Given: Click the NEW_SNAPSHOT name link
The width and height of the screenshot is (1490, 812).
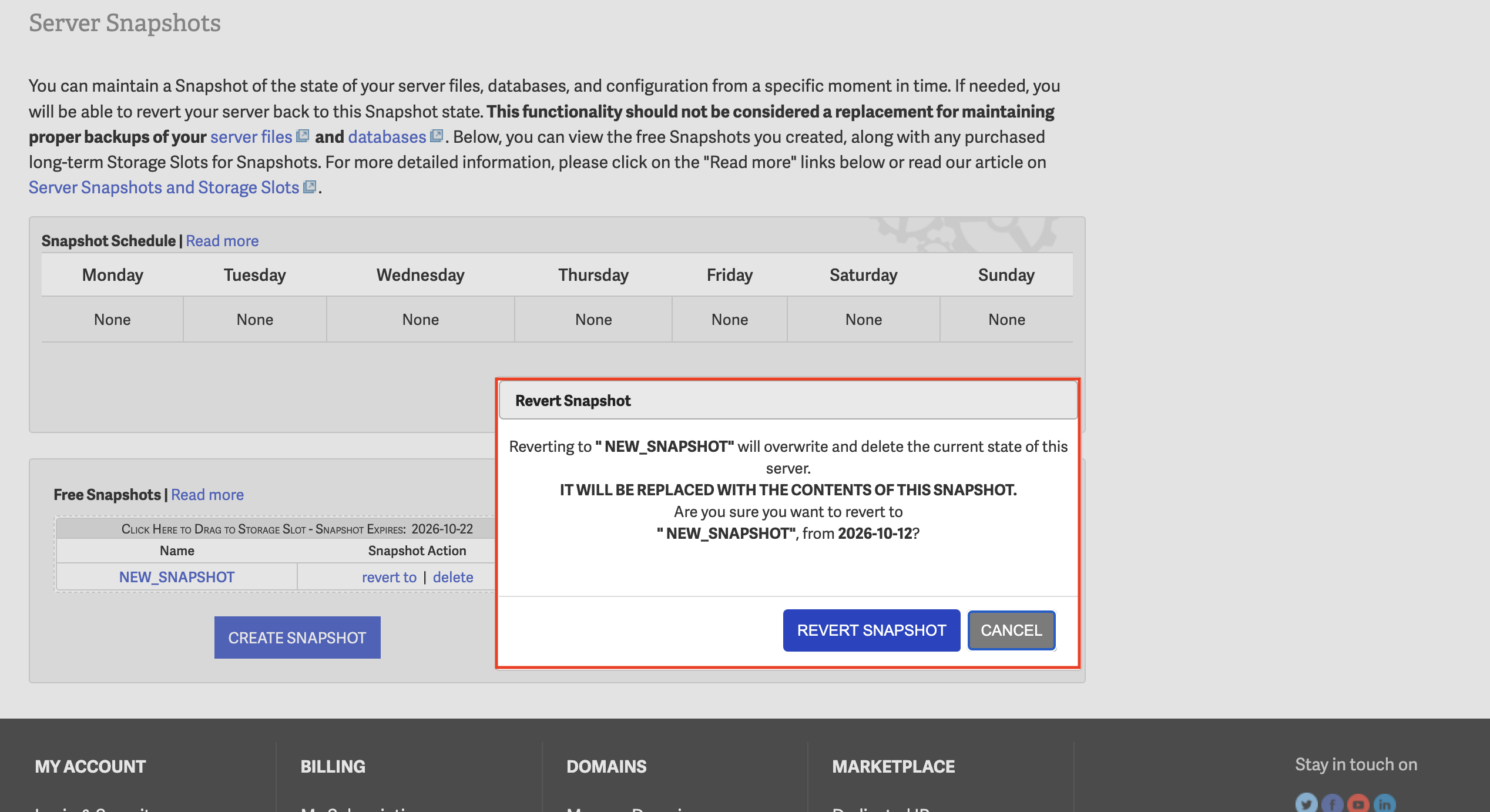Looking at the screenshot, I should [x=177, y=577].
